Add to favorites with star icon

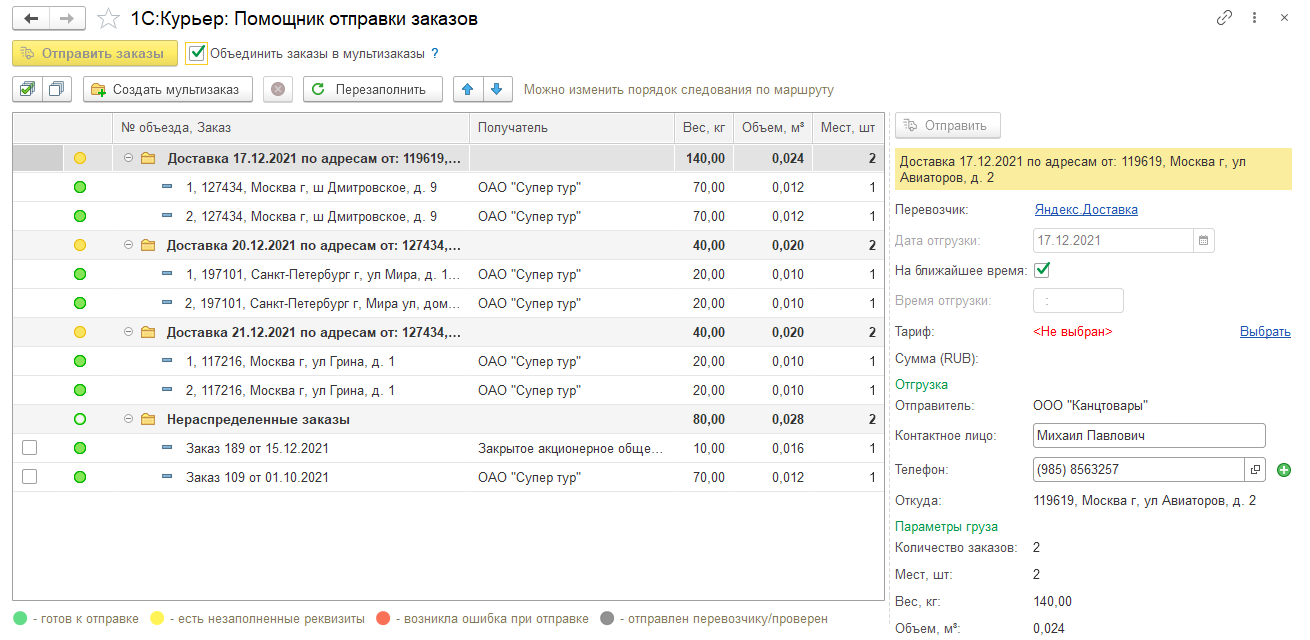click(109, 19)
